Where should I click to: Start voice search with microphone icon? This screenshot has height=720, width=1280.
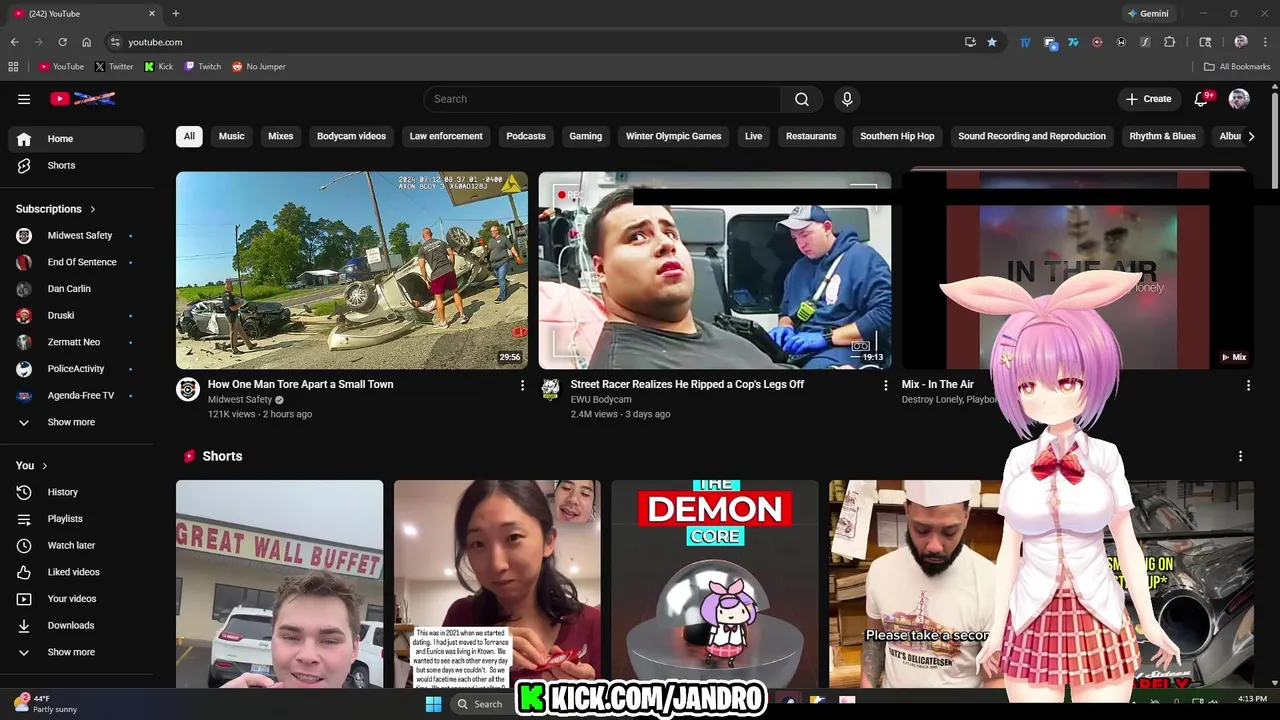click(847, 99)
